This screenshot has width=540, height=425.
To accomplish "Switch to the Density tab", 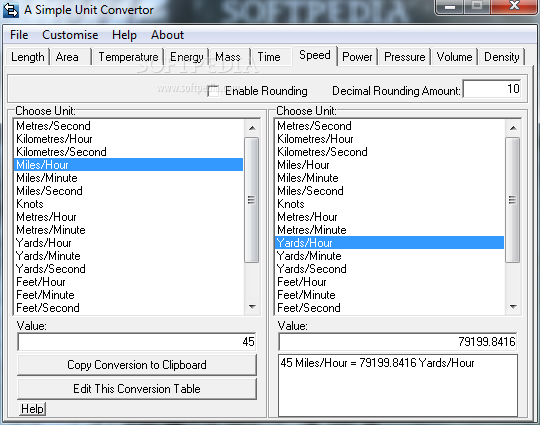I will point(501,57).
